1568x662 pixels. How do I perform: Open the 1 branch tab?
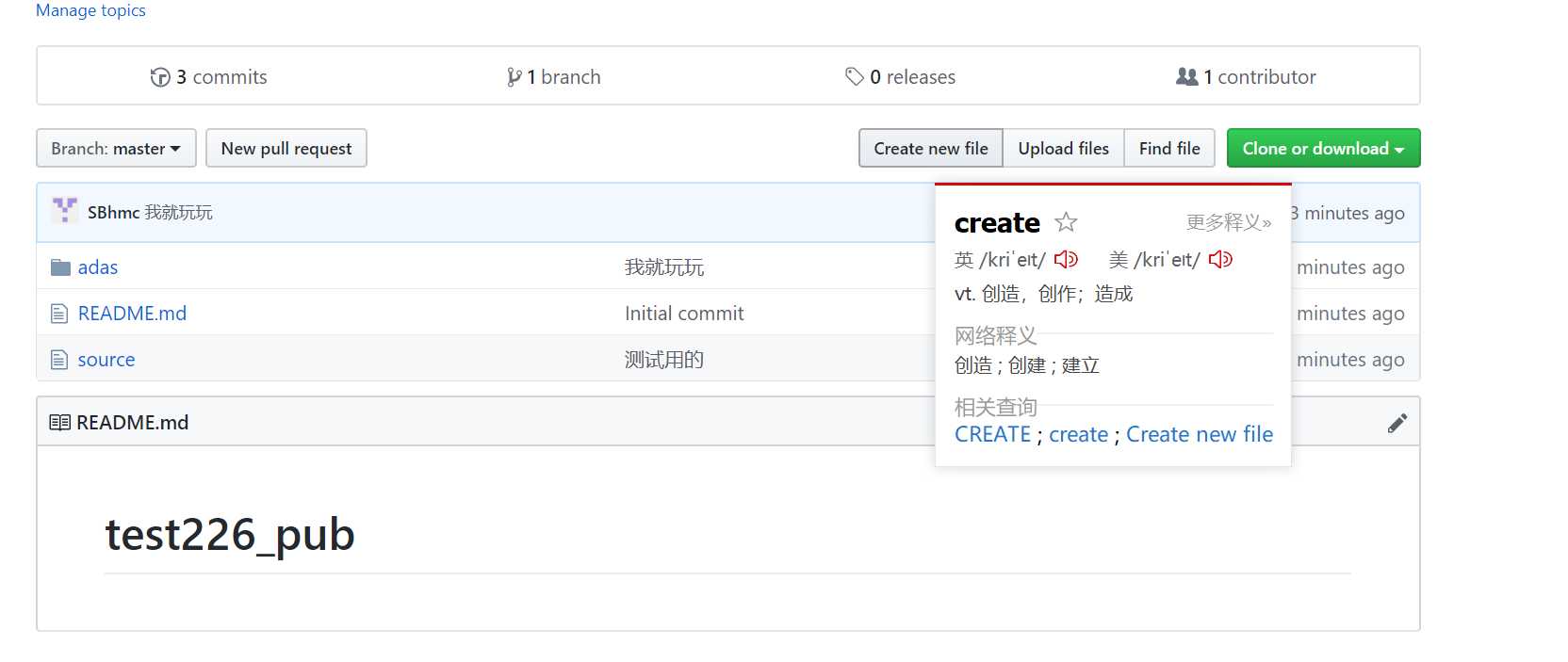[x=554, y=77]
